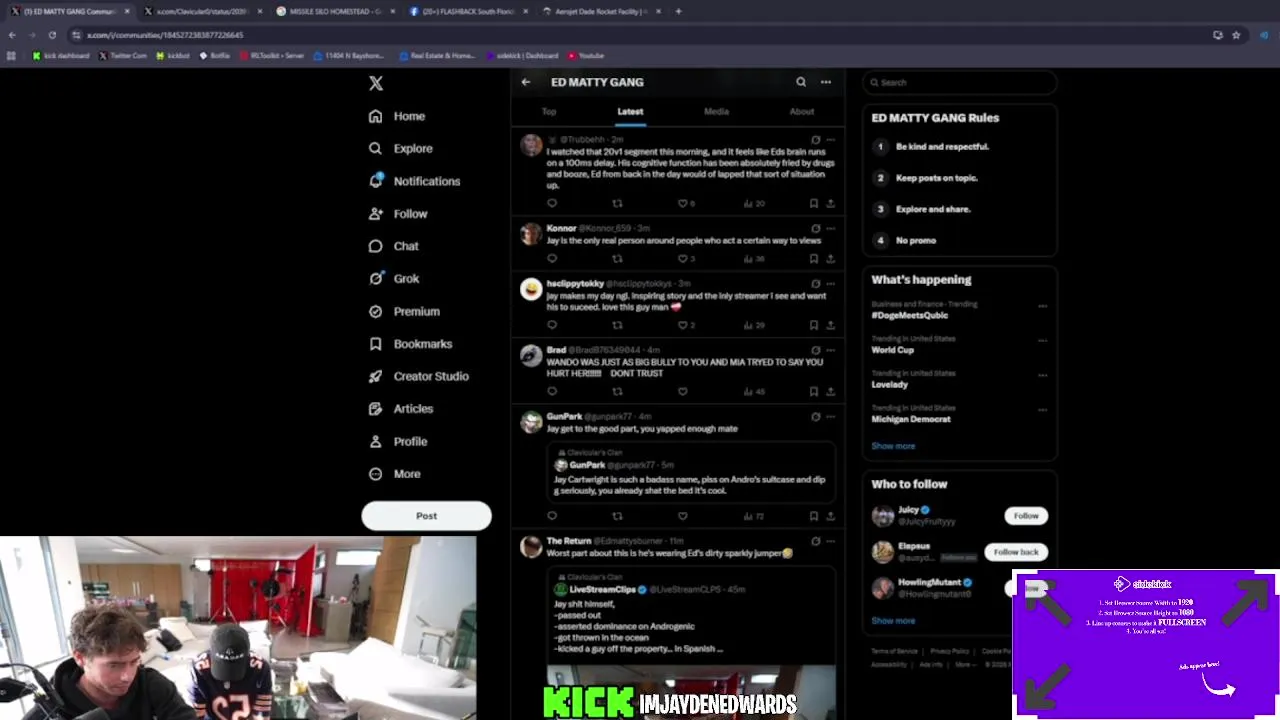Open Premium in the X sidebar

pyautogui.click(x=405, y=311)
